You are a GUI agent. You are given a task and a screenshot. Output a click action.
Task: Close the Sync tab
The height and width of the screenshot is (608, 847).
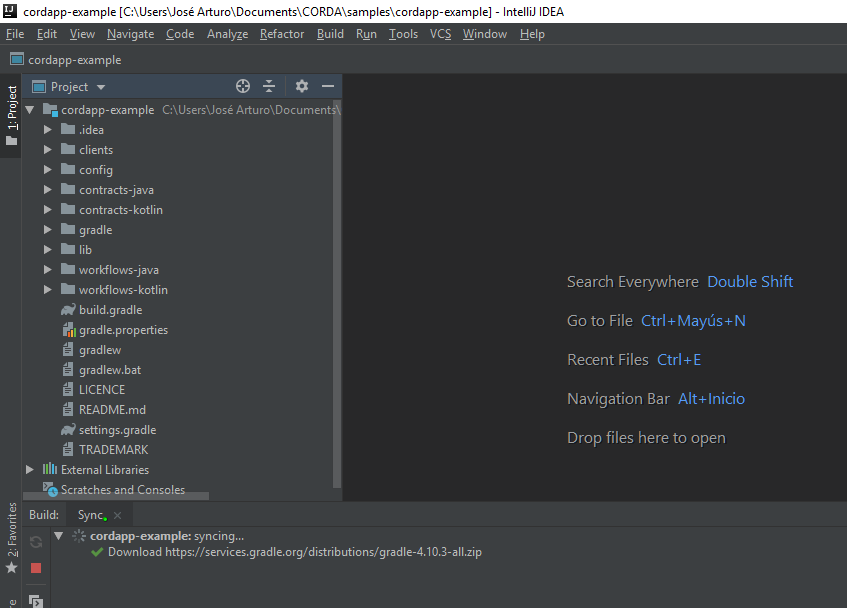tap(117, 515)
